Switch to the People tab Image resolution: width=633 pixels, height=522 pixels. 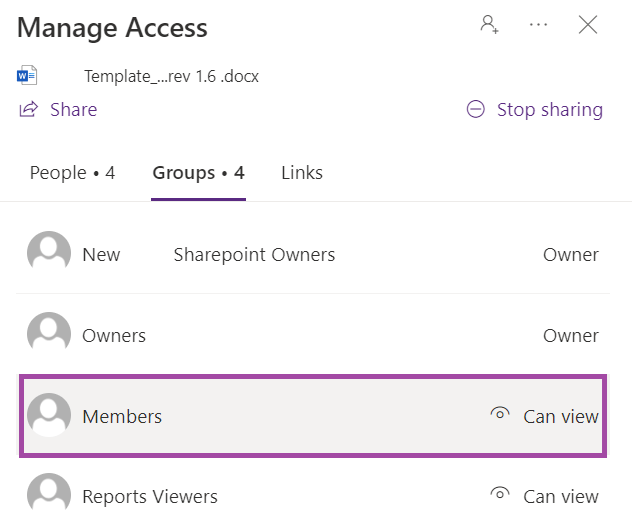coord(73,173)
